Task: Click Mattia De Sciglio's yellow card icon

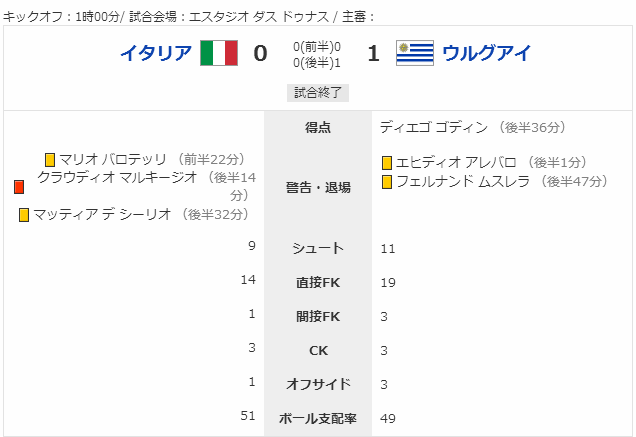Action: point(24,215)
